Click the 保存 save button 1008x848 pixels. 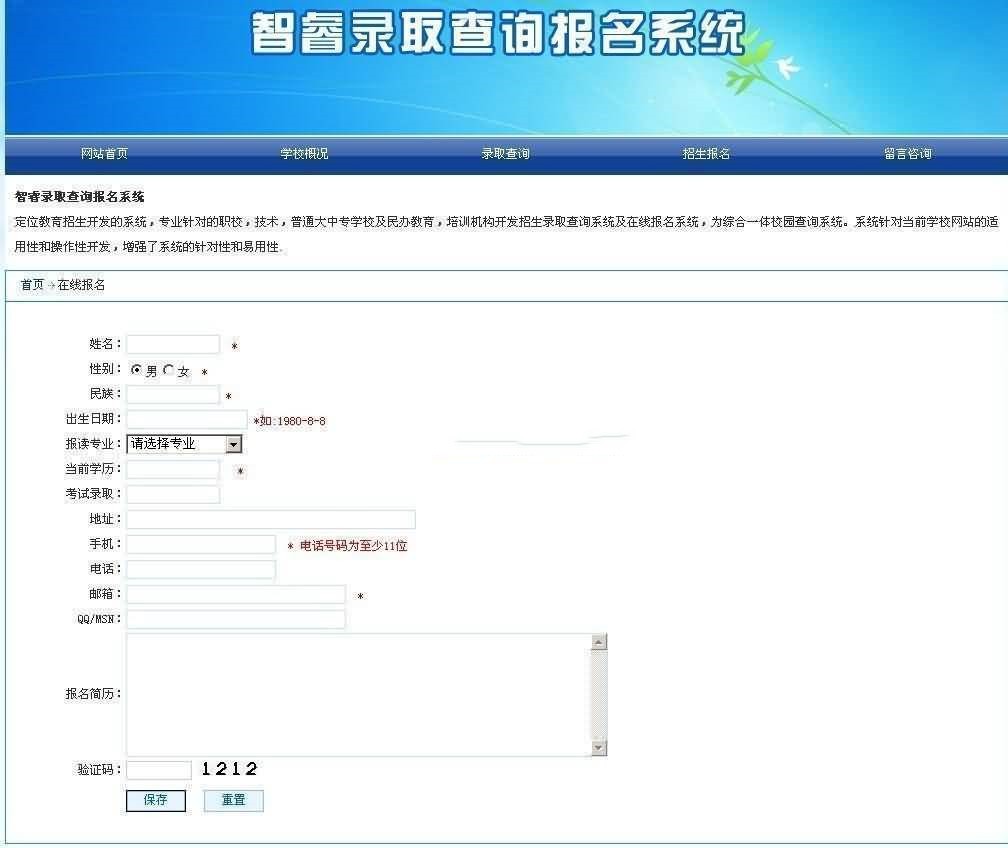click(x=156, y=800)
